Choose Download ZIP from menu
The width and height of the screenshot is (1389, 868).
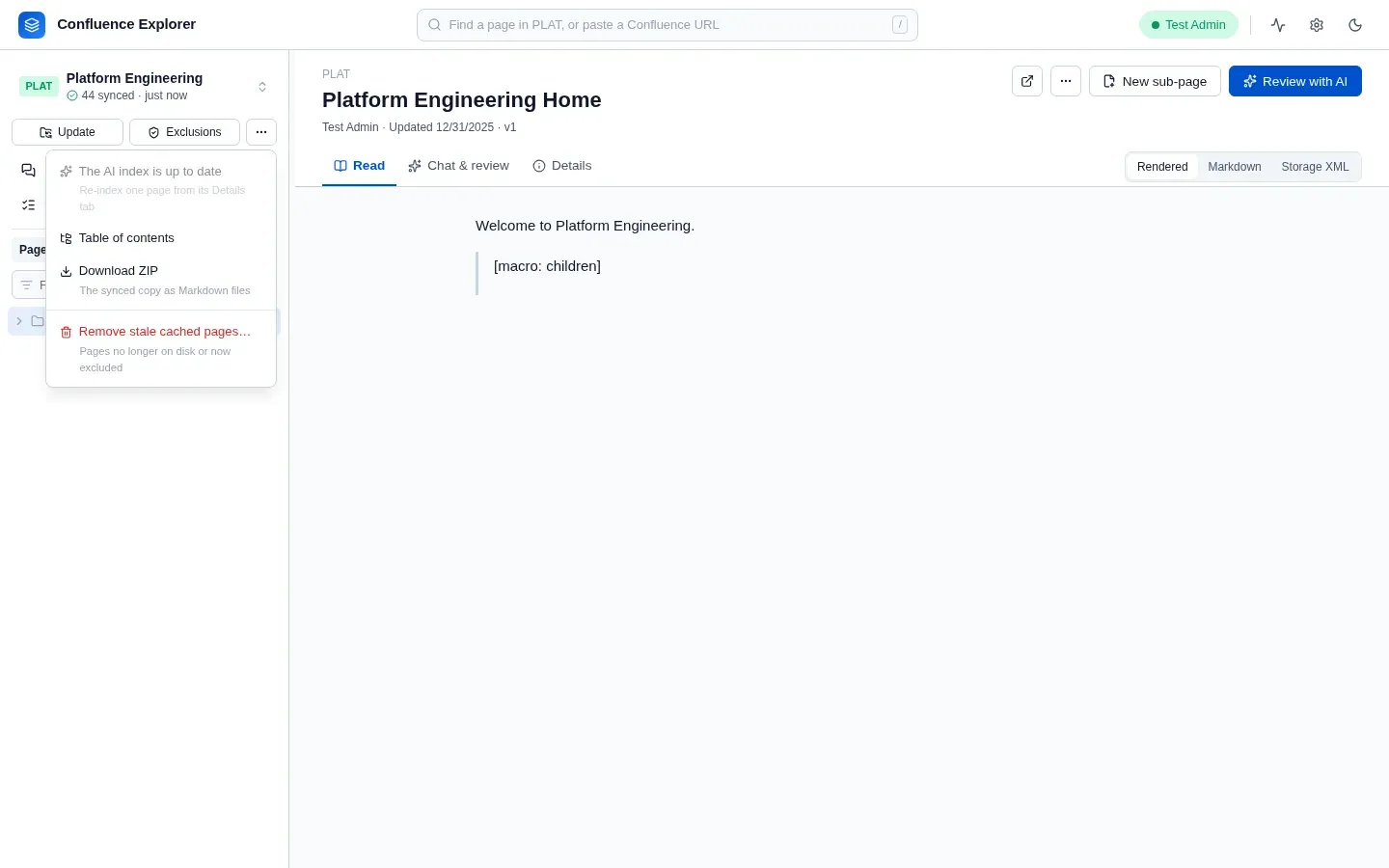(x=161, y=280)
